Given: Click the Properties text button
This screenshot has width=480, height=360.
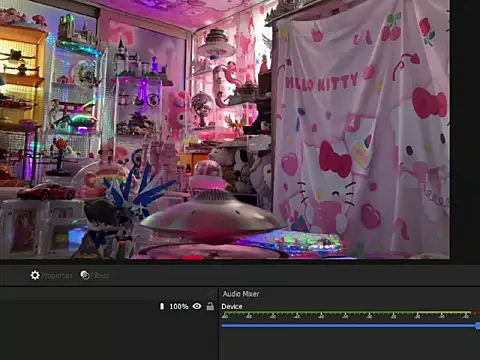Looking at the screenshot, I should [x=56, y=276].
